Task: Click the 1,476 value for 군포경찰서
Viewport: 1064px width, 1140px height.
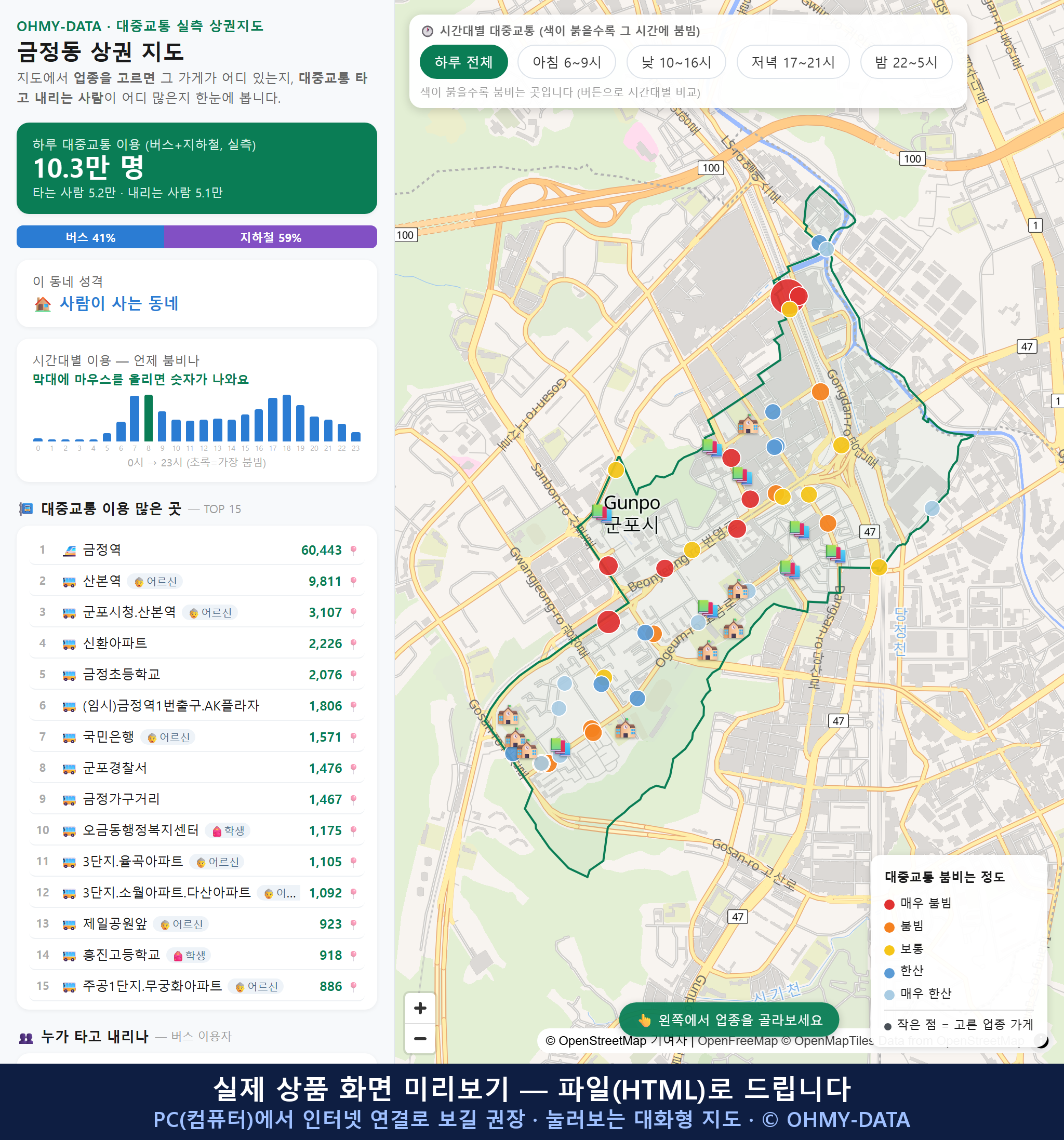Action: click(325, 768)
